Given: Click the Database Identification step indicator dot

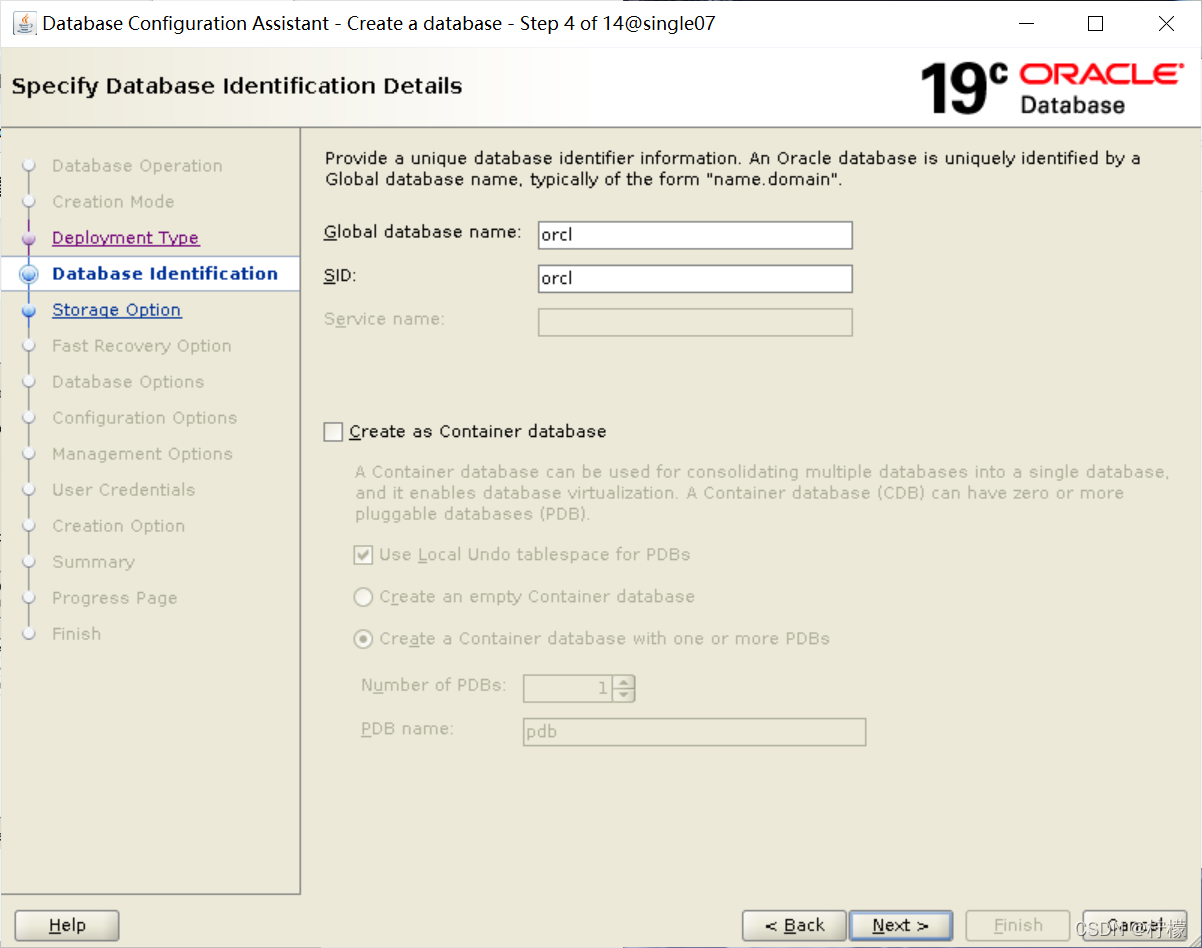Looking at the screenshot, I should pyautogui.click(x=31, y=273).
